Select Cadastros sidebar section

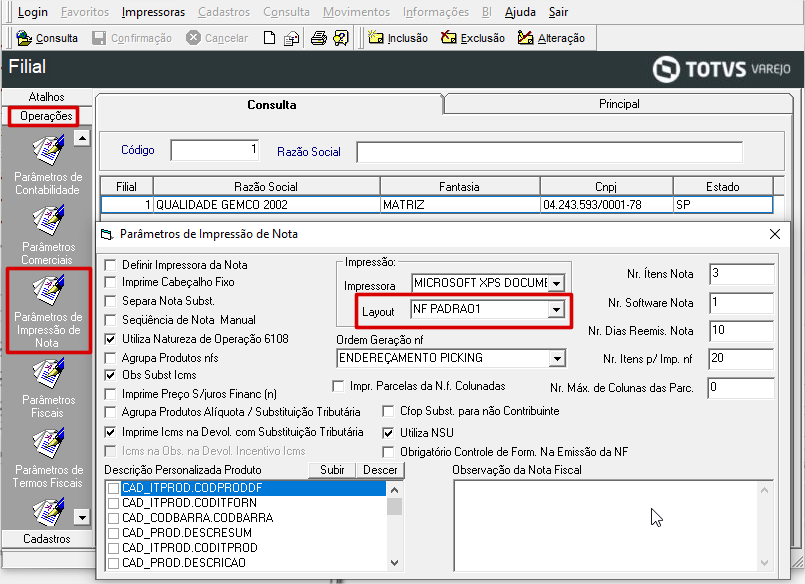pyautogui.click(x=46, y=539)
